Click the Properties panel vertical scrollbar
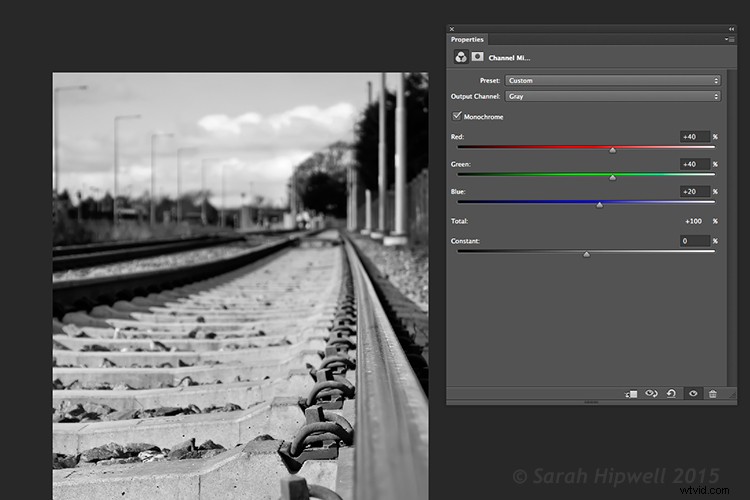This screenshot has height=500, width=750. pos(730,227)
